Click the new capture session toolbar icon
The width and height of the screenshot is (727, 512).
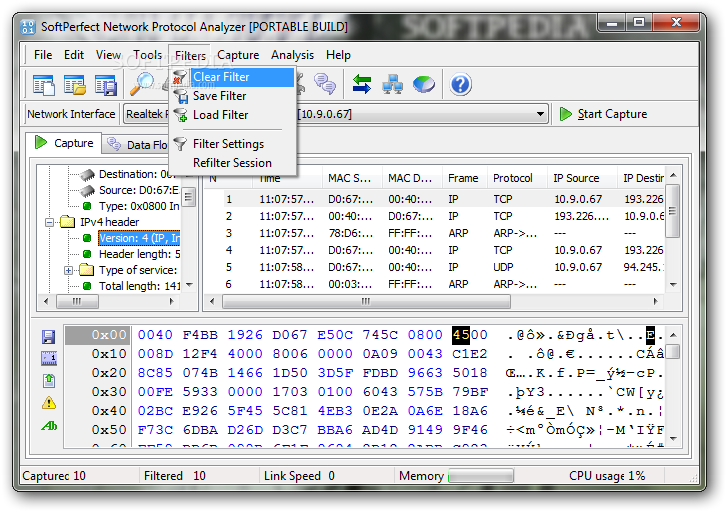click(x=44, y=85)
